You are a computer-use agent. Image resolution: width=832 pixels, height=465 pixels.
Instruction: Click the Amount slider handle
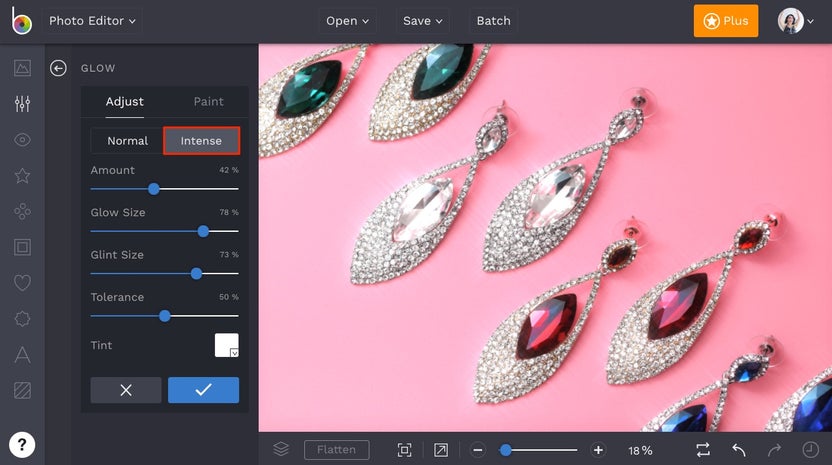(x=154, y=189)
